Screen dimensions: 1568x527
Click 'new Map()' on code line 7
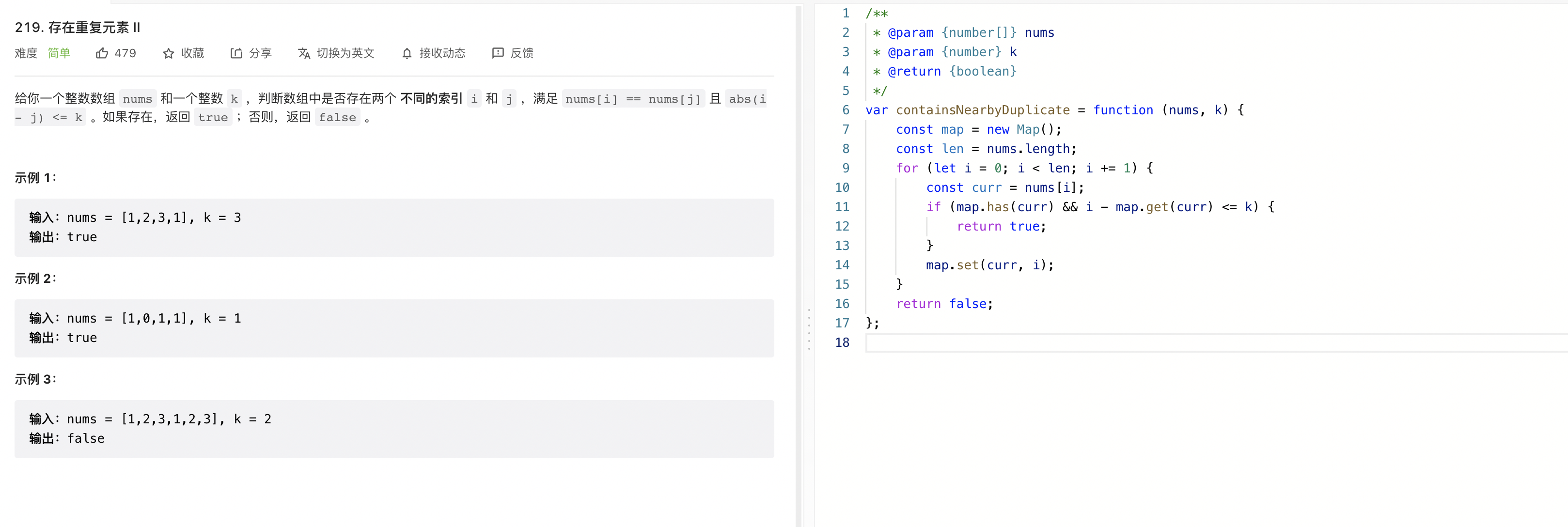(x=1024, y=130)
